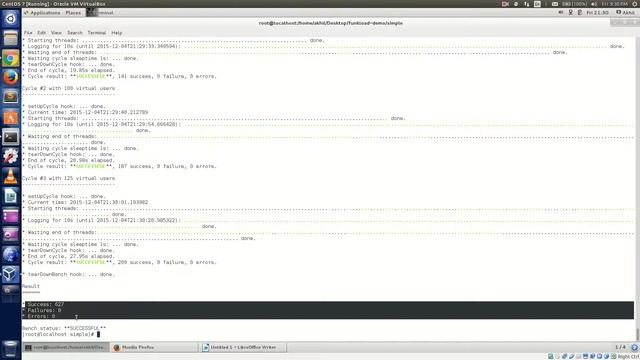Open LibreOffice Writer document icon in dock
Viewport: 640px width, 360px height.
11,196
